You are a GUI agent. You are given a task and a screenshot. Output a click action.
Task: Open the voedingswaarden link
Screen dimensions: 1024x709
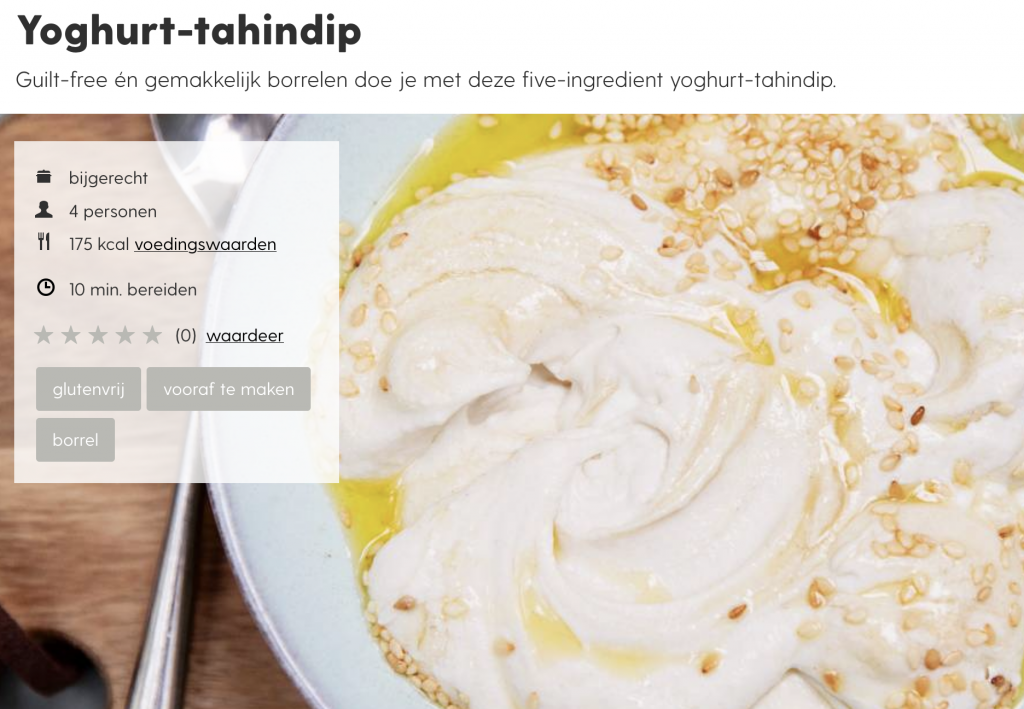click(205, 244)
